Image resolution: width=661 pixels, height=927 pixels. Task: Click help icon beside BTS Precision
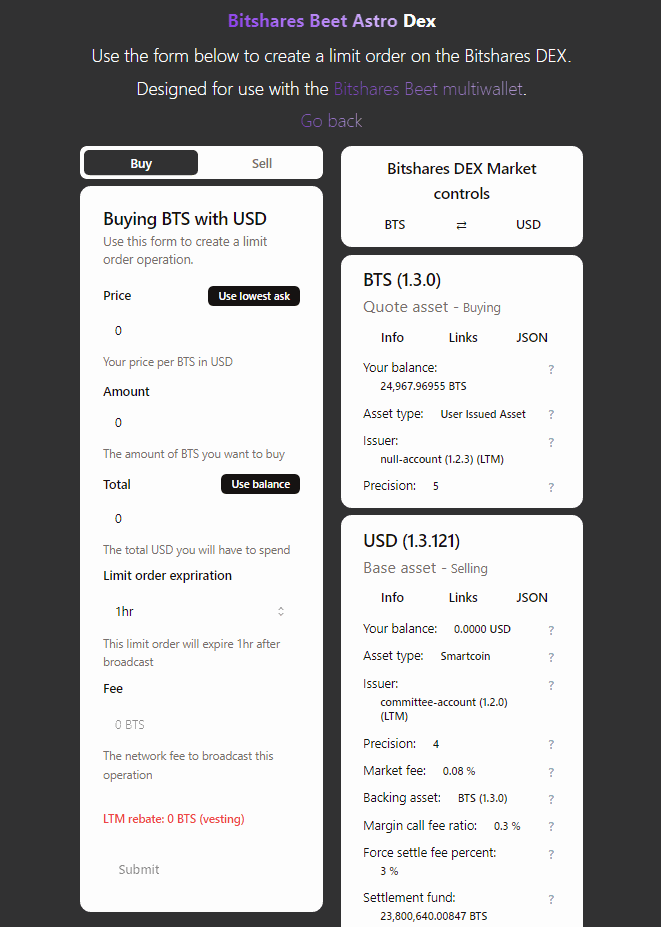tap(551, 487)
